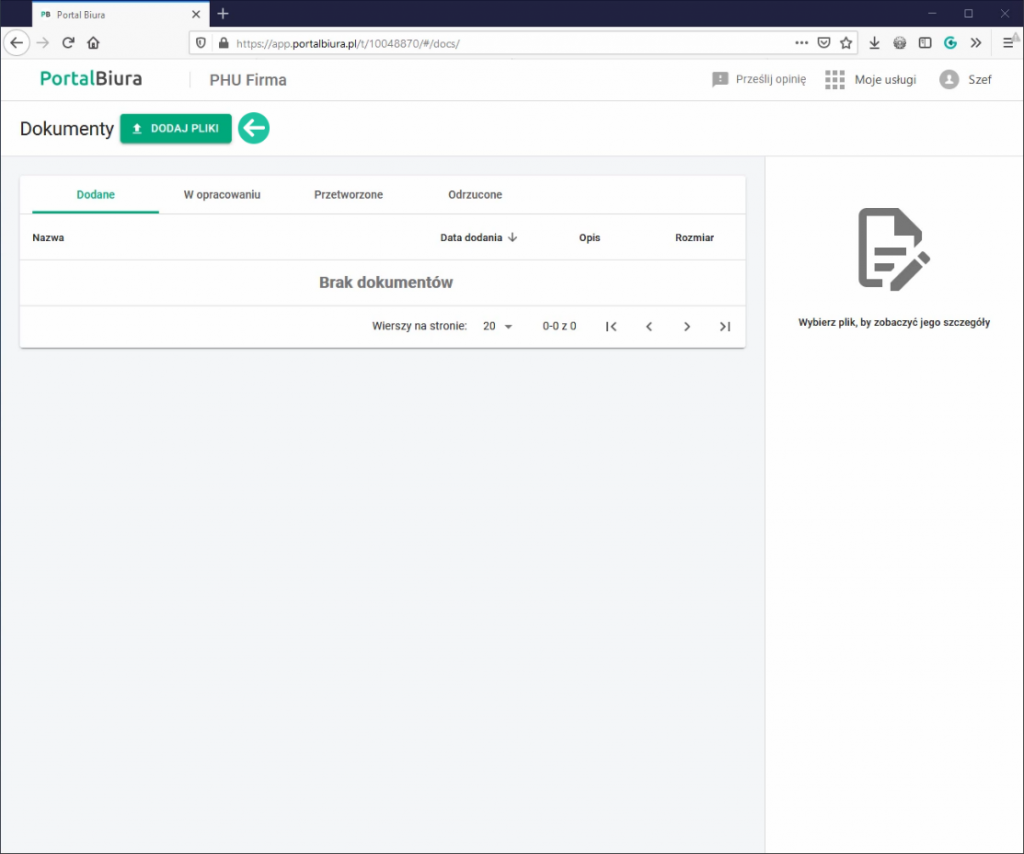Save page to Pocket
1024x854 pixels.
tap(824, 43)
